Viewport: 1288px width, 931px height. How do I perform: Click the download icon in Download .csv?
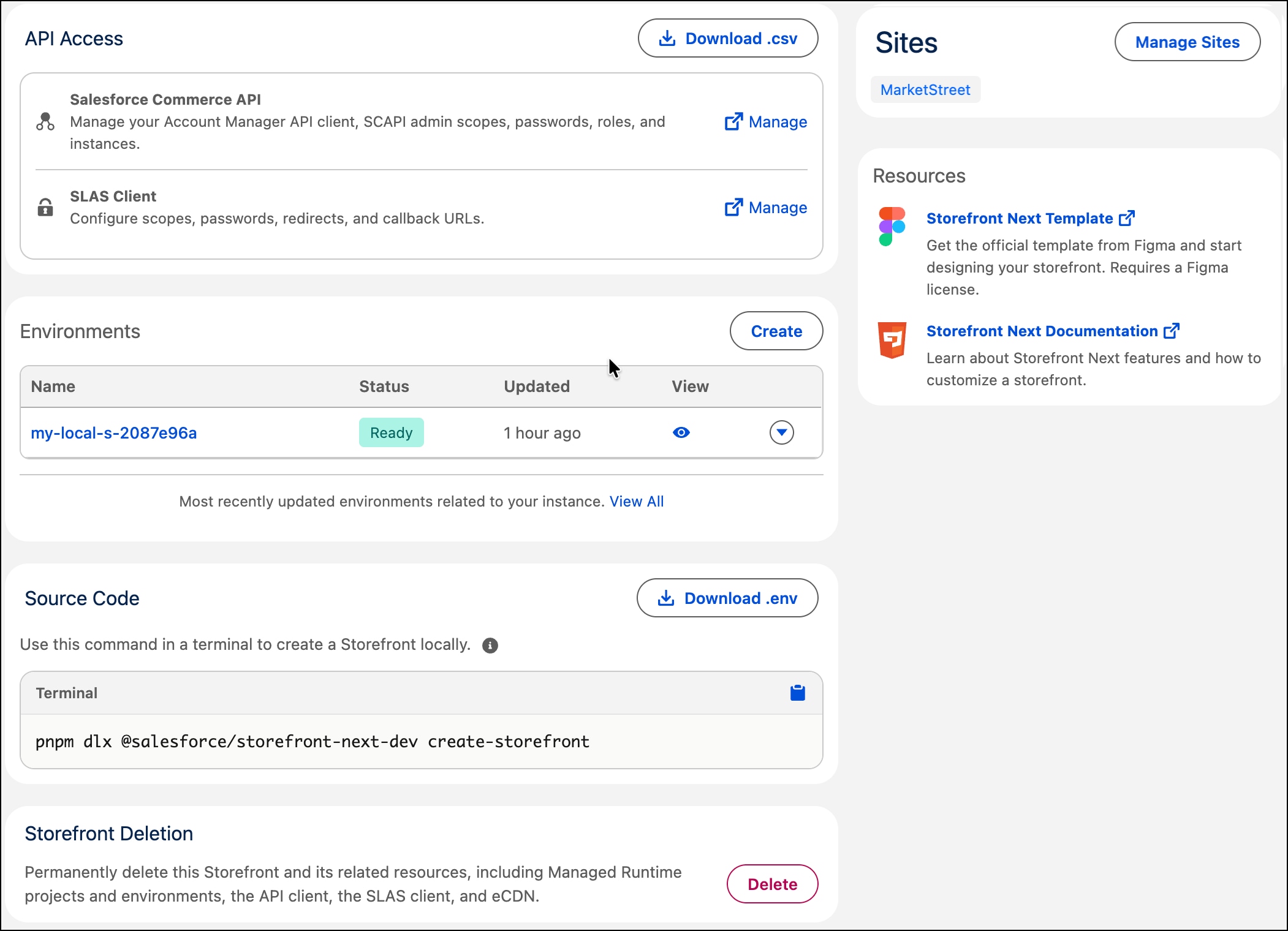click(x=667, y=39)
